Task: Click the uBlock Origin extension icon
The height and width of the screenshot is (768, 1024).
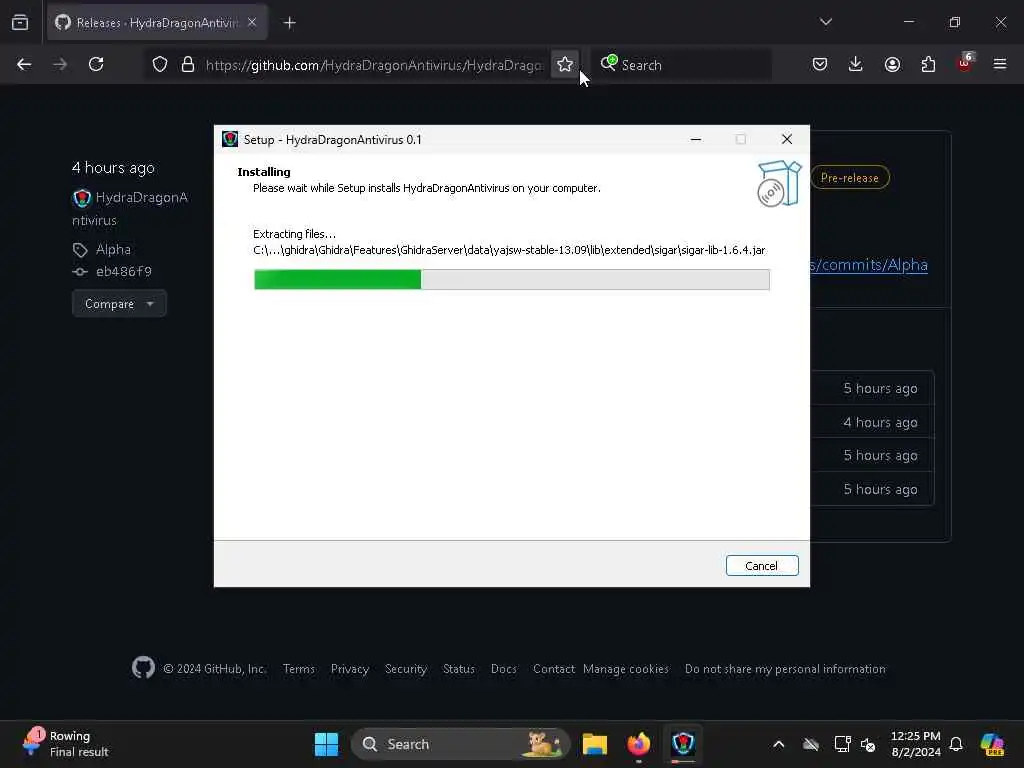Action: (965, 63)
